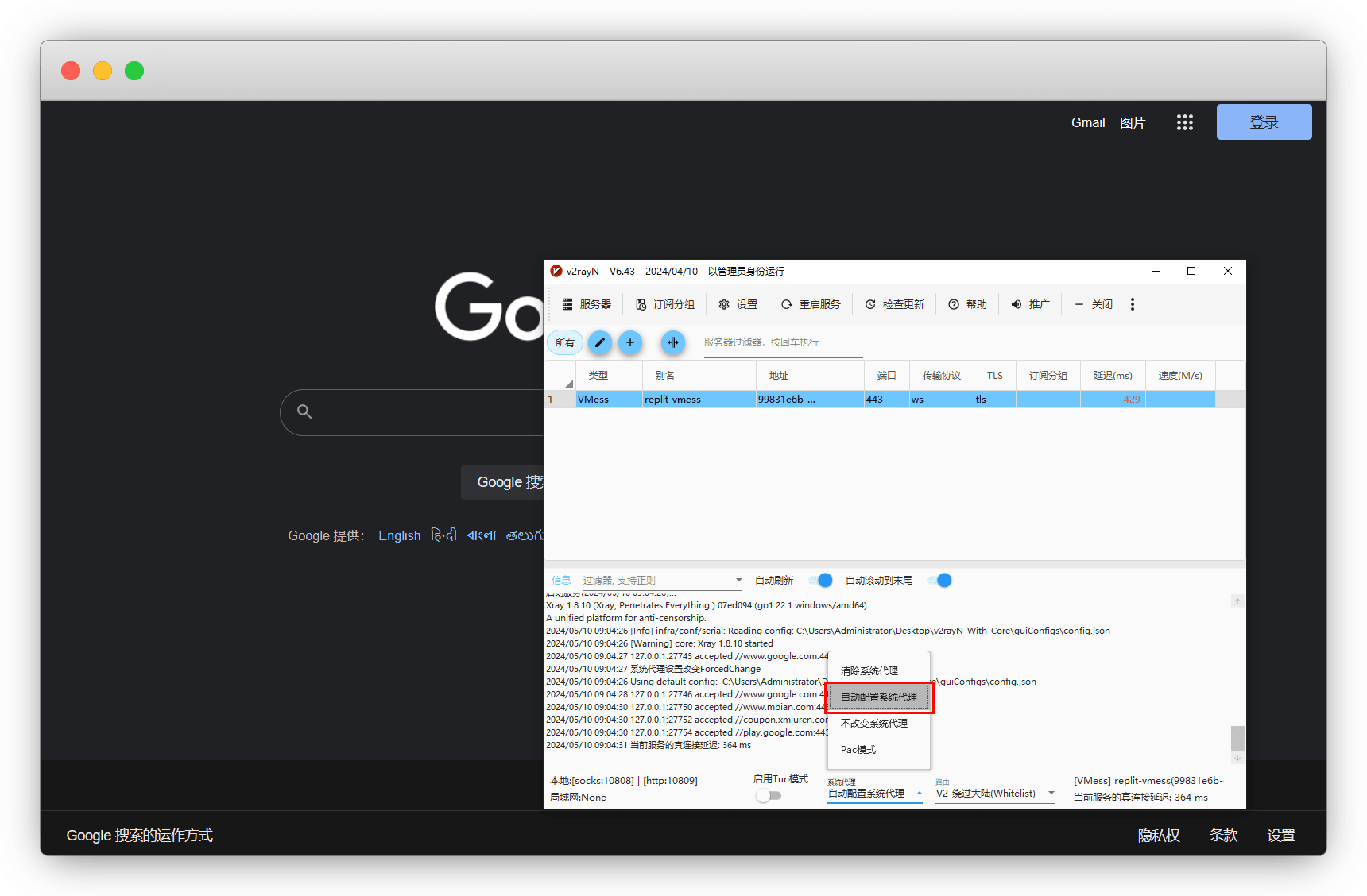Click the blue auto column-width icon
Screen dimensions: 1367x896
[x=673, y=342]
